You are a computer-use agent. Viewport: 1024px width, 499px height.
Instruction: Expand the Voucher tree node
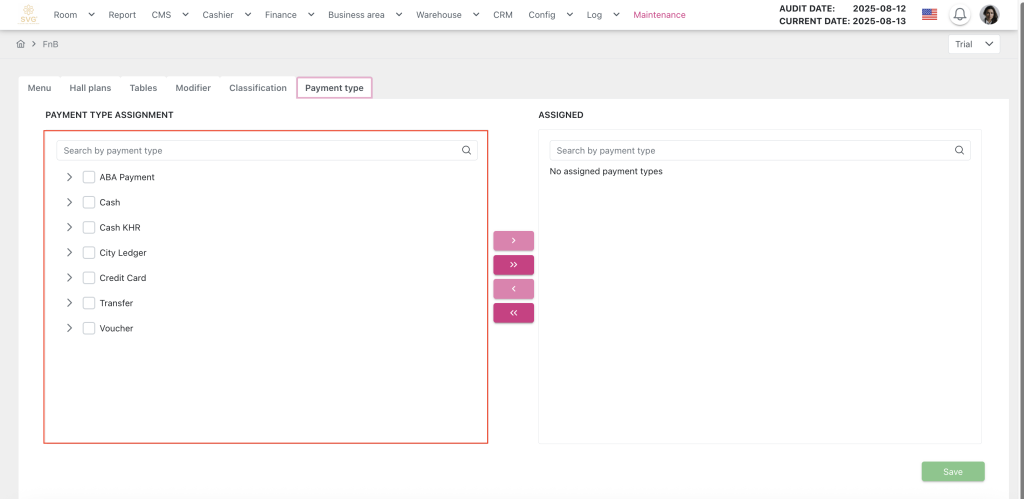(x=69, y=328)
